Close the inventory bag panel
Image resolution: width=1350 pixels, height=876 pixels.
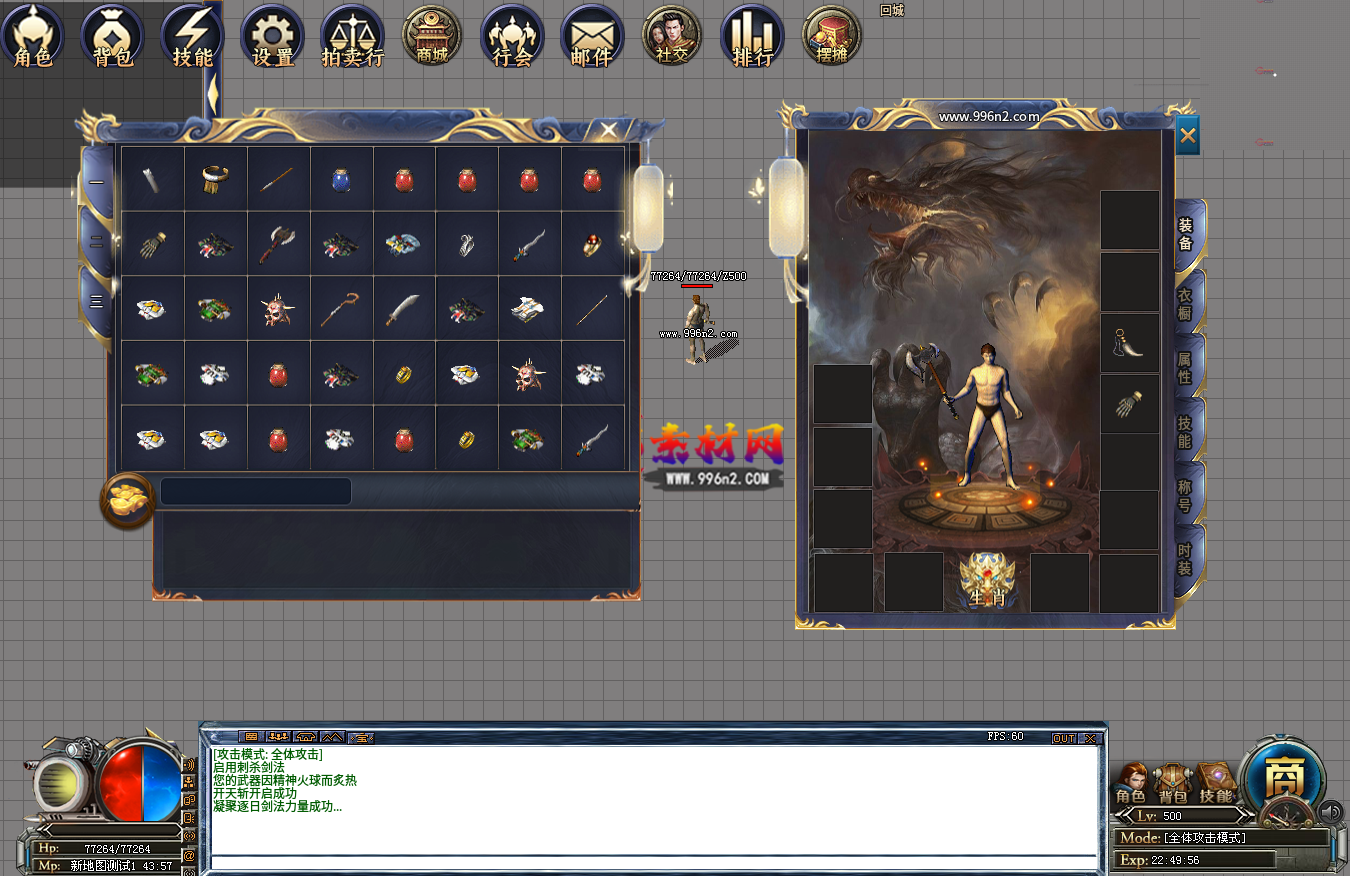[x=609, y=130]
